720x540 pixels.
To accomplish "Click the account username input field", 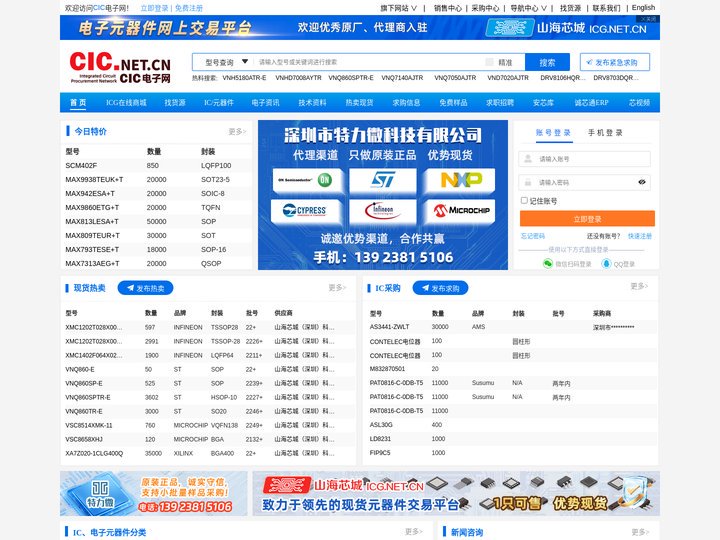I will (585, 159).
